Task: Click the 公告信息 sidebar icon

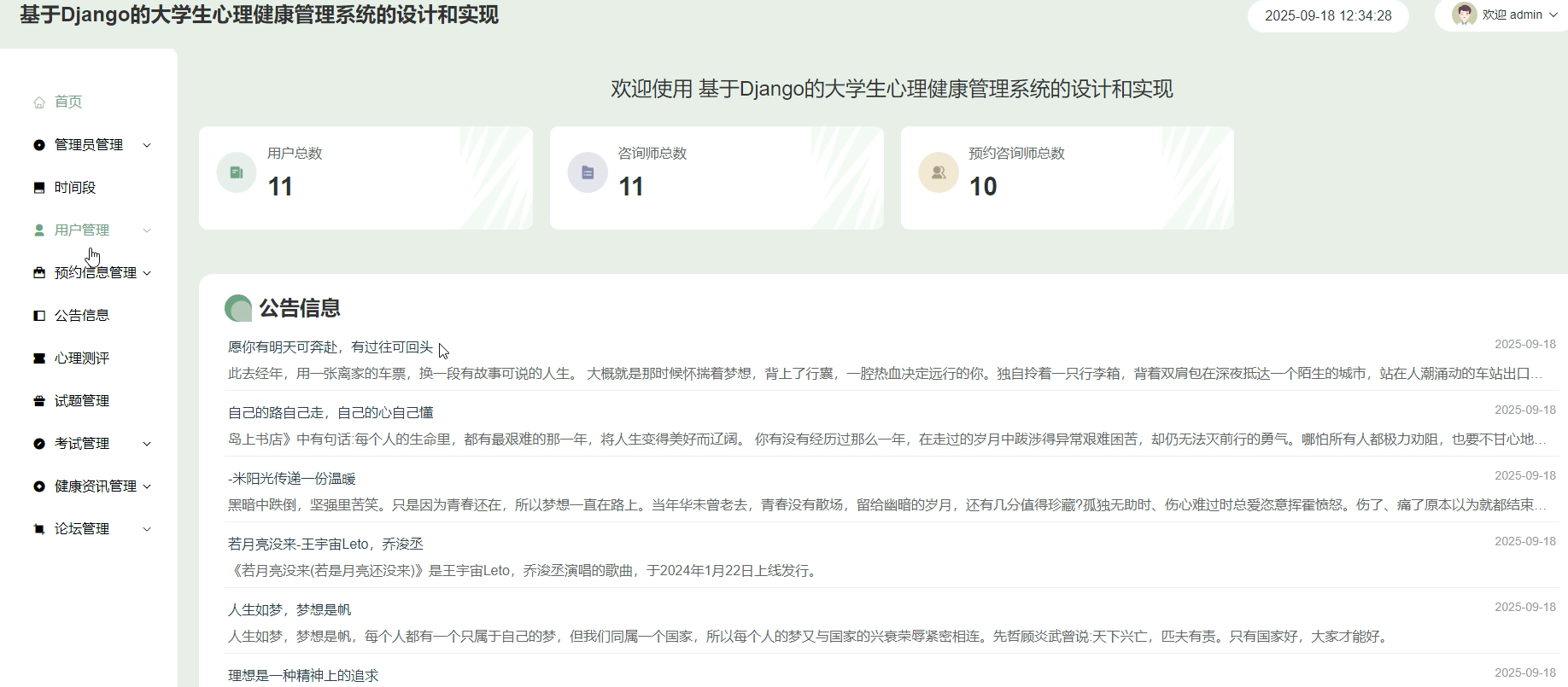Action: point(39,316)
